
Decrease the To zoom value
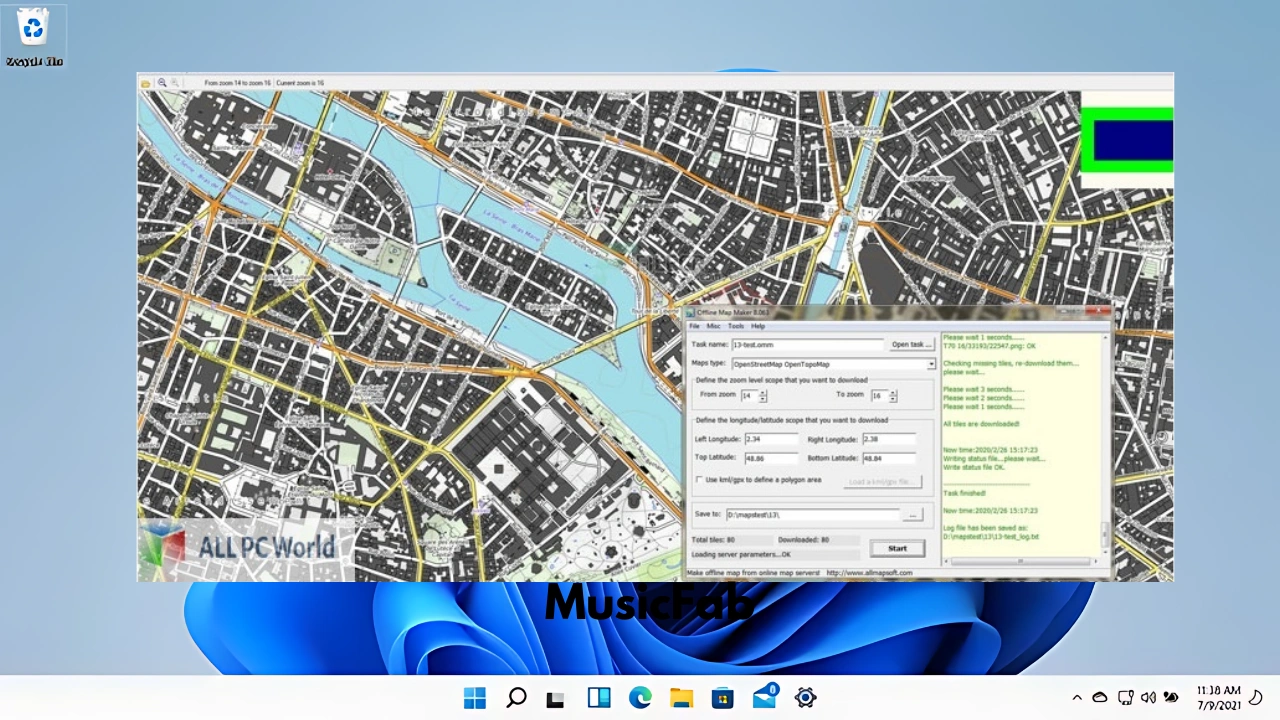[x=892, y=399]
